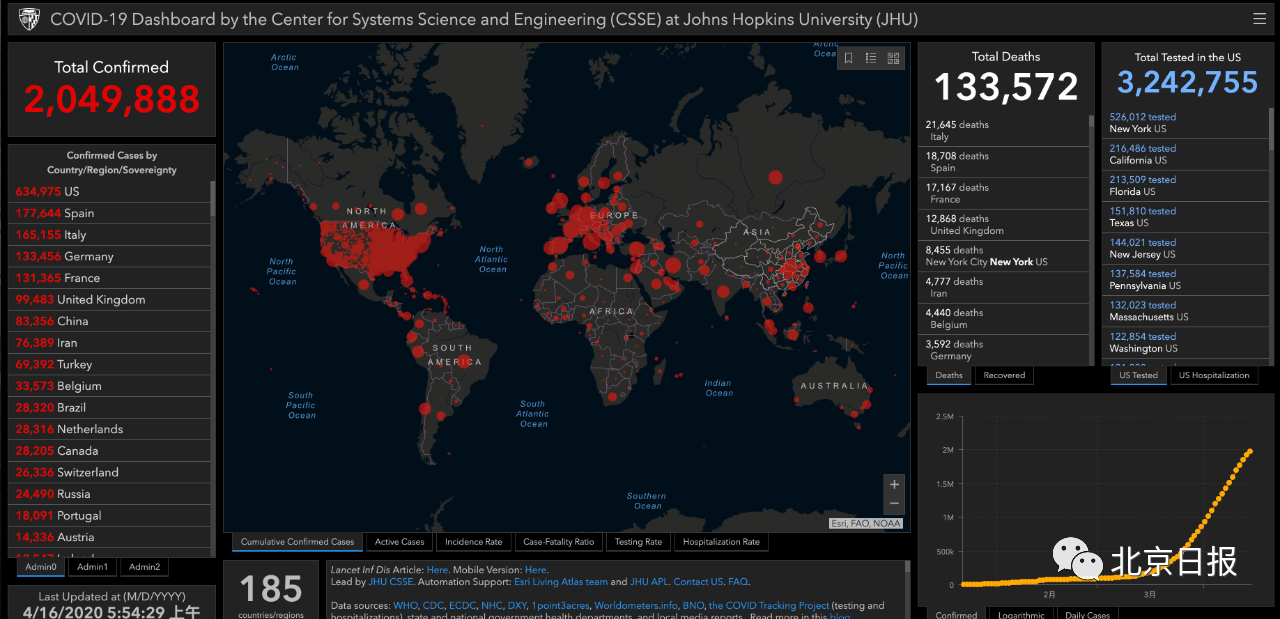This screenshot has width=1280, height=619.
Task: Zoom out on the map
Action: tap(894, 503)
